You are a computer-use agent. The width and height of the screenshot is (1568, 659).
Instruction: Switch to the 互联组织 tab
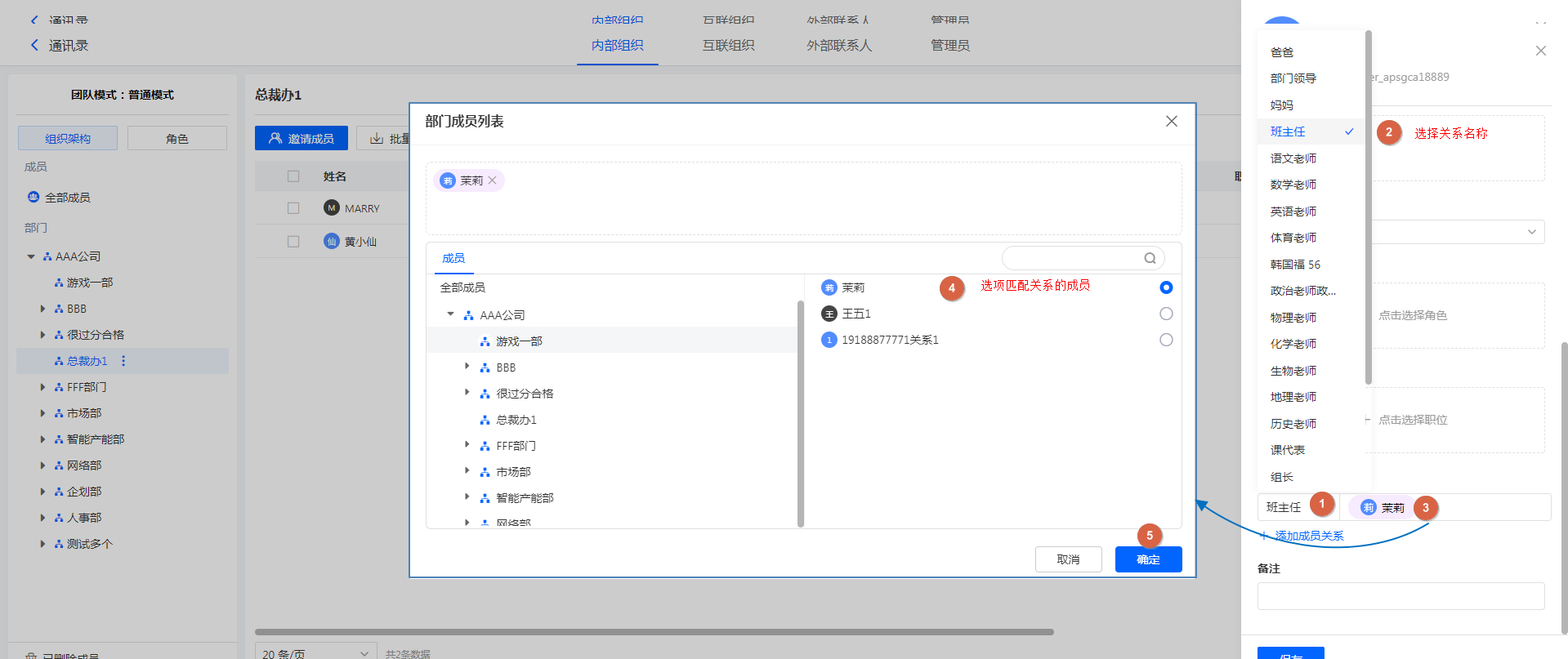728,46
